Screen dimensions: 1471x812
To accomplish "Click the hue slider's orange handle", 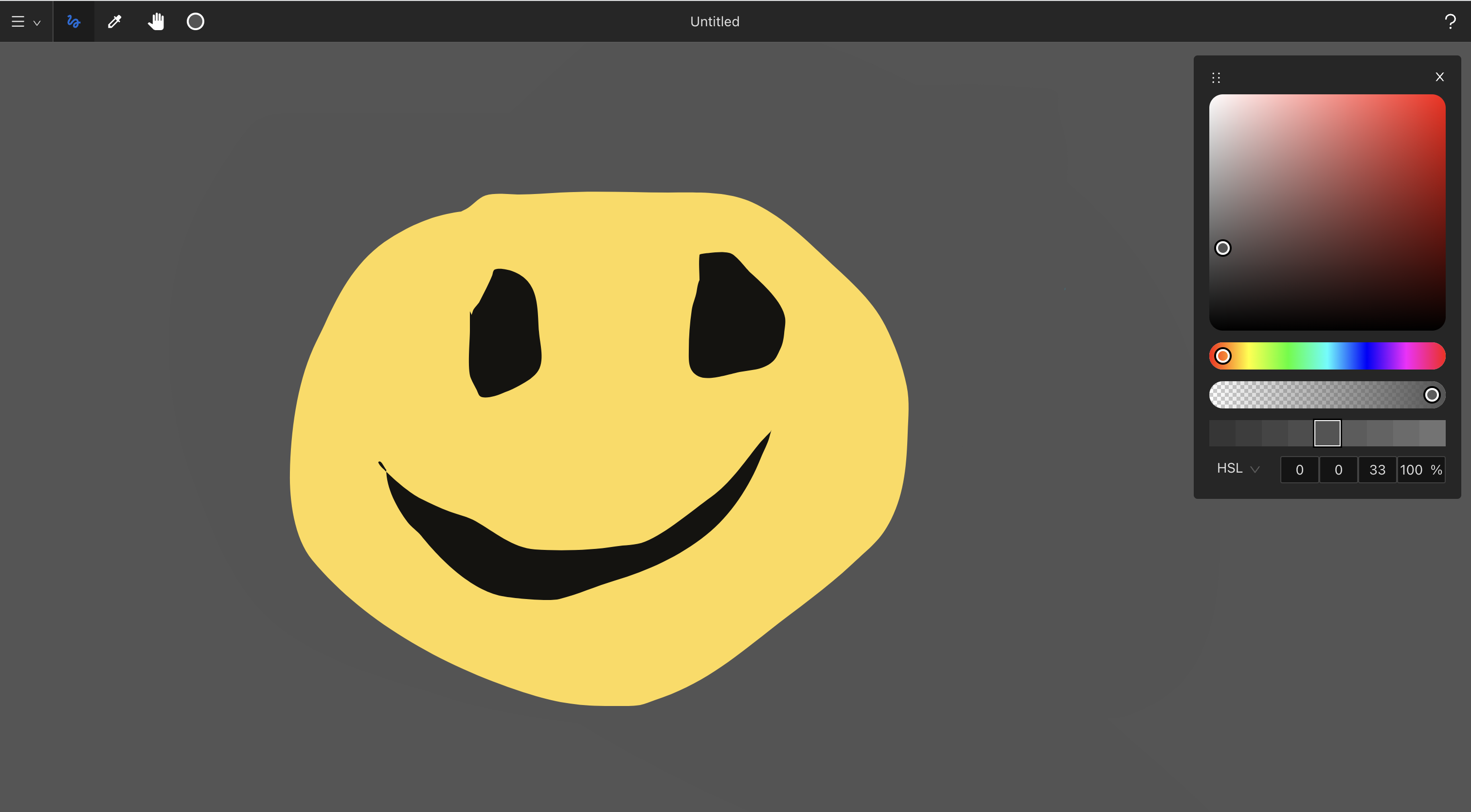I will tap(1222, 356).
